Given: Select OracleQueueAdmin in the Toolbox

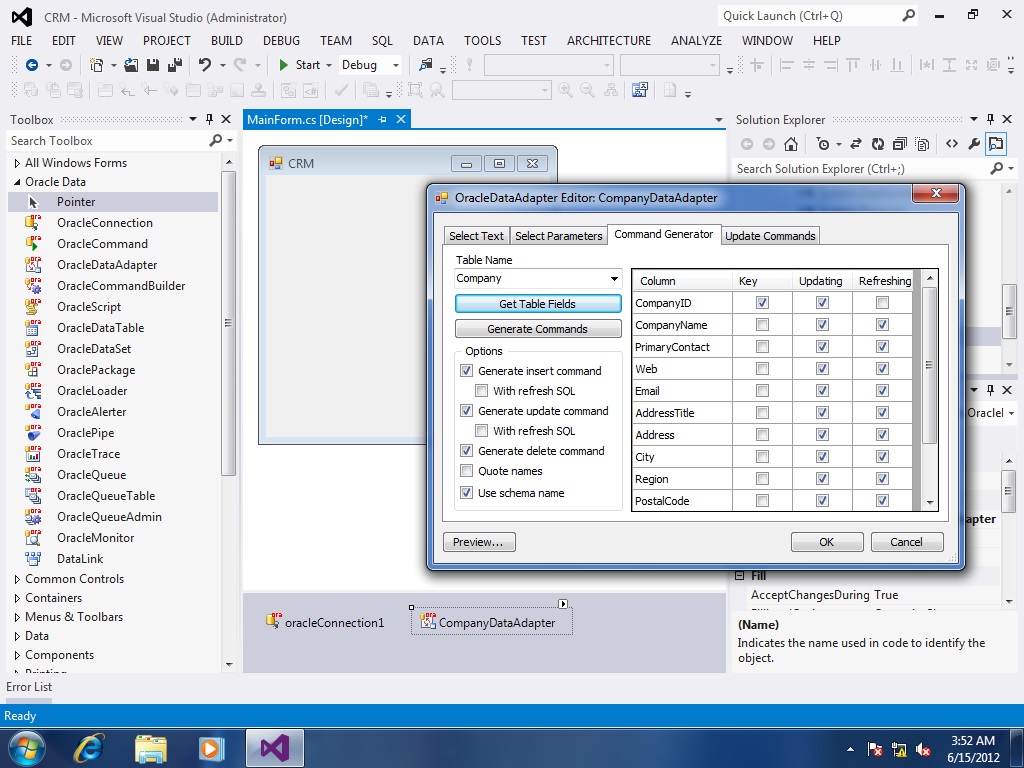Looking at the screenshot, I should pyautogui.click(x=109, y=517).
